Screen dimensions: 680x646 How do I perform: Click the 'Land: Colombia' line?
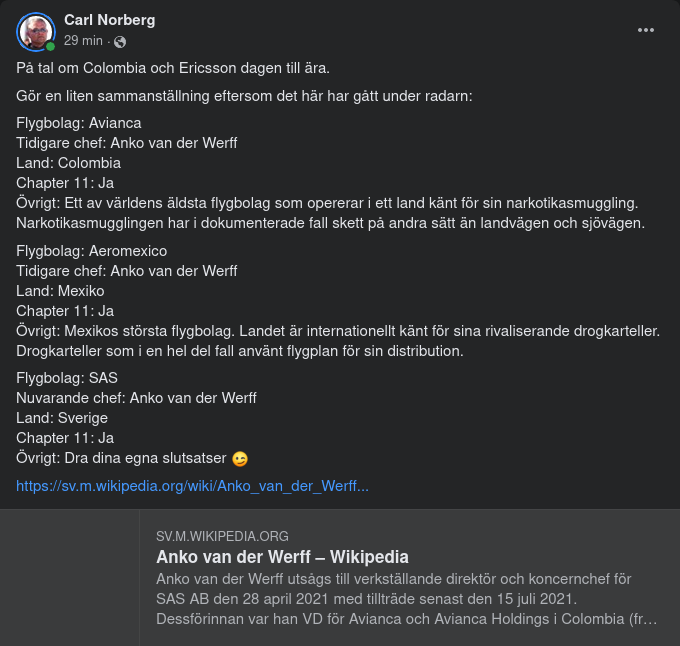69,163
